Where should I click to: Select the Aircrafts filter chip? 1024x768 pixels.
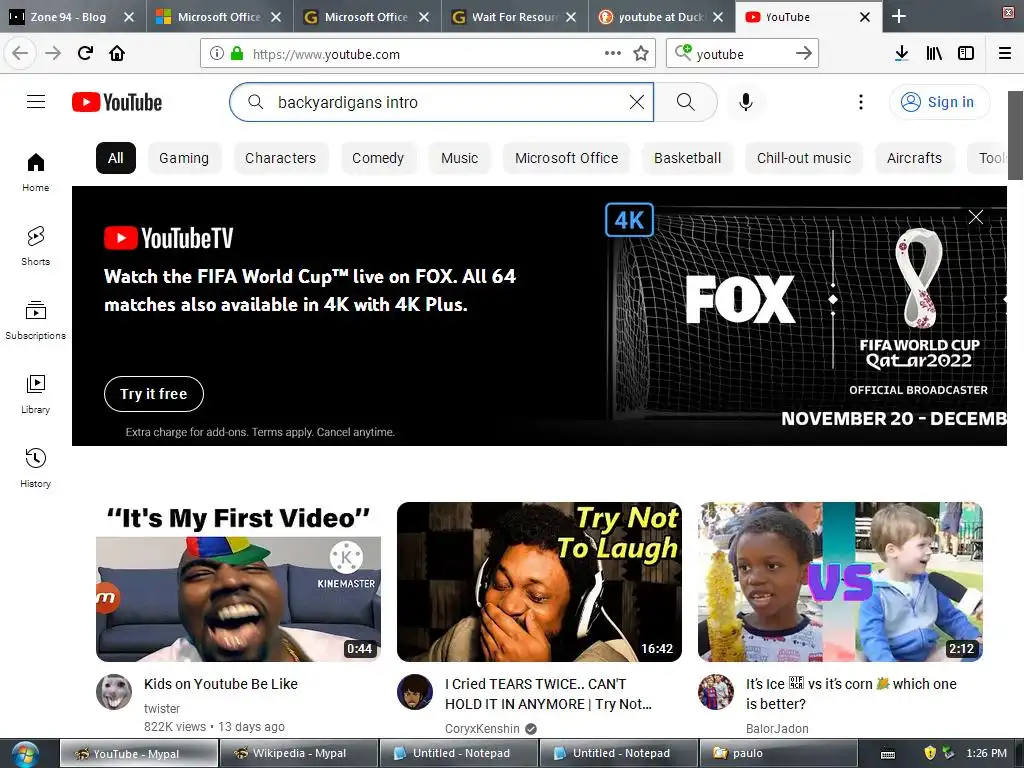click(x=914, y=158)
